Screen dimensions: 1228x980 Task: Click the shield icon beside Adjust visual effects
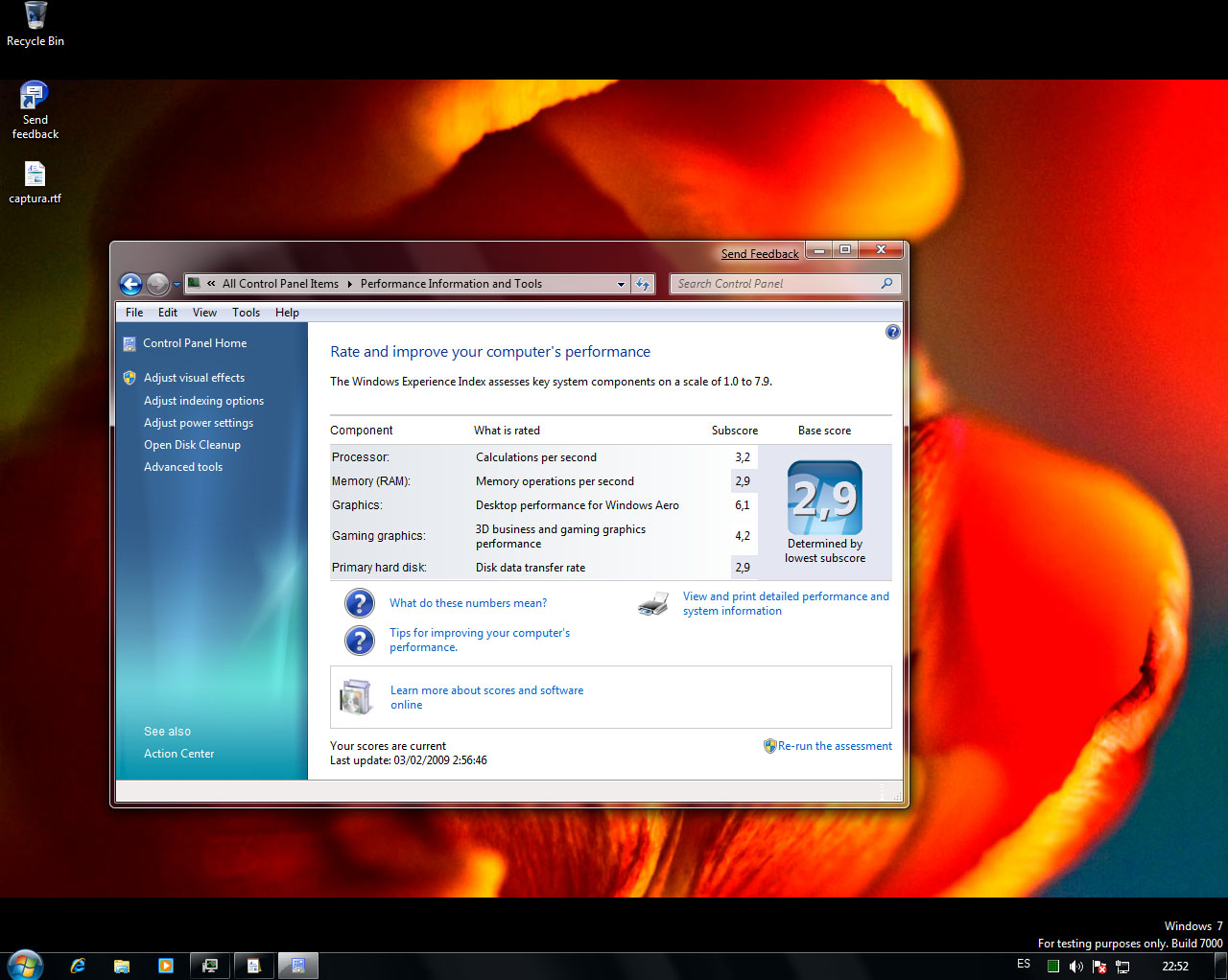click(x=130, y=378)
